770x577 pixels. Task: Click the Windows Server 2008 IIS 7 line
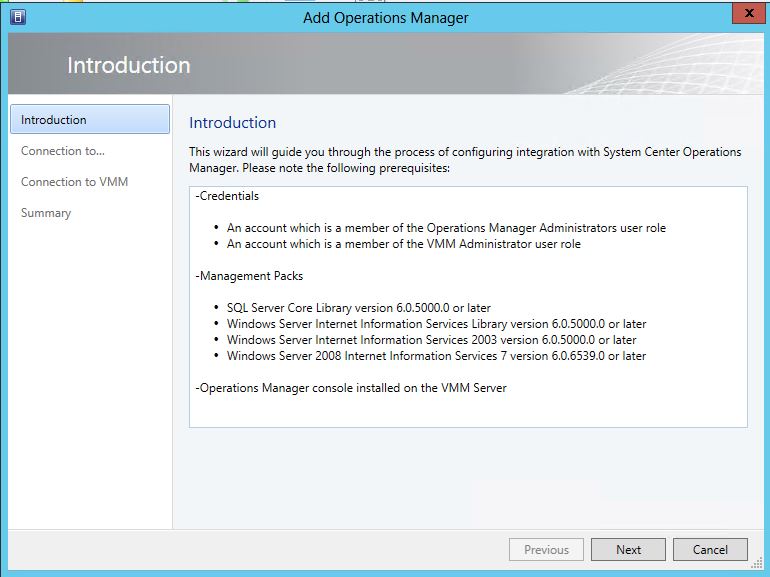click(x=436, y=356)
